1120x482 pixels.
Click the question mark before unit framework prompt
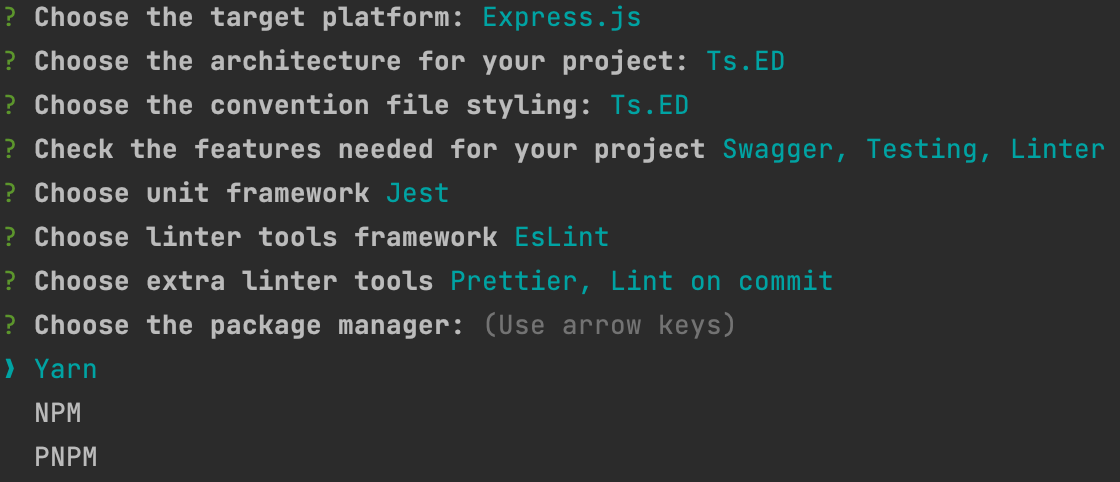[x=9, y=194]
